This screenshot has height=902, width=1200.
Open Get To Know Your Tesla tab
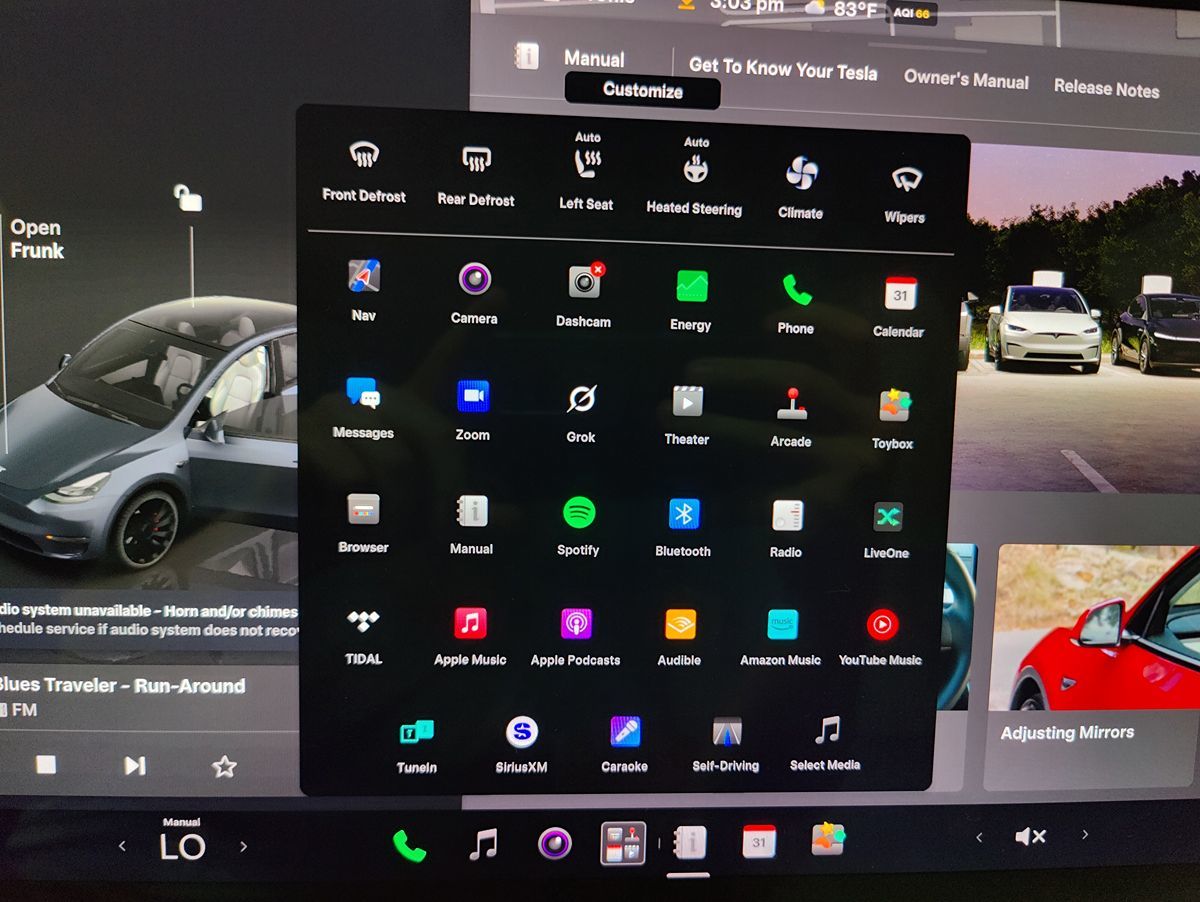(x=783, y=70)
